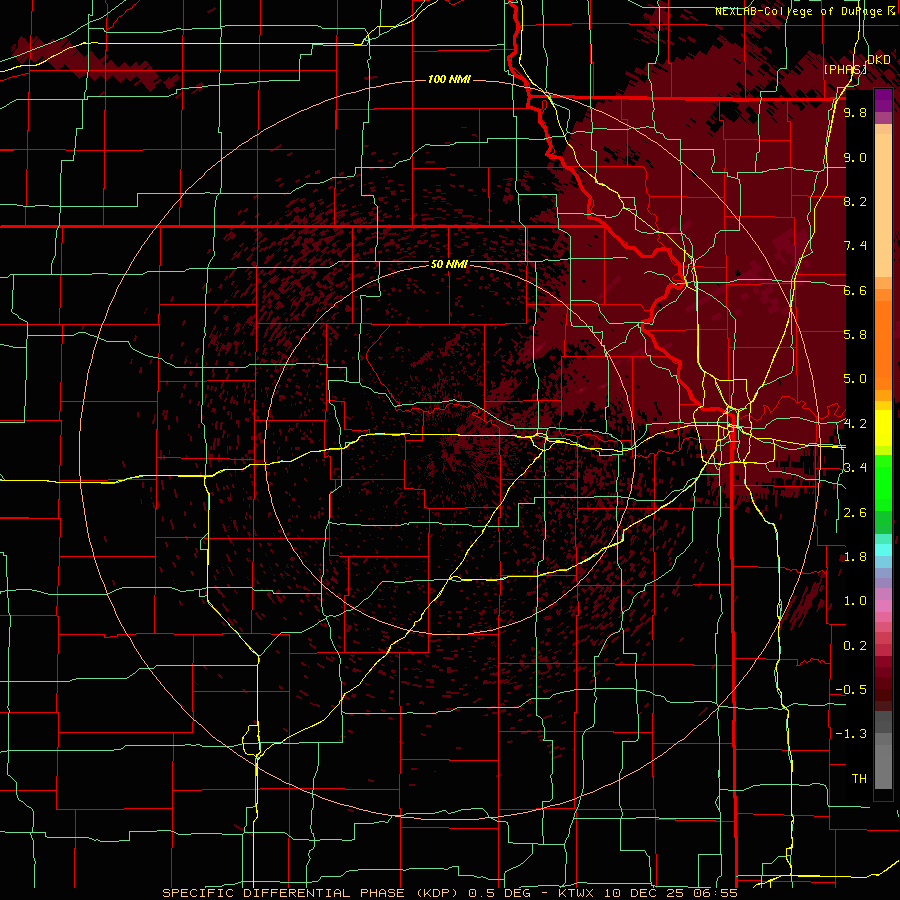Screen dimensions: 900x900
Task: Click the -1.3 legend scale value
Action: click(851, 734)
